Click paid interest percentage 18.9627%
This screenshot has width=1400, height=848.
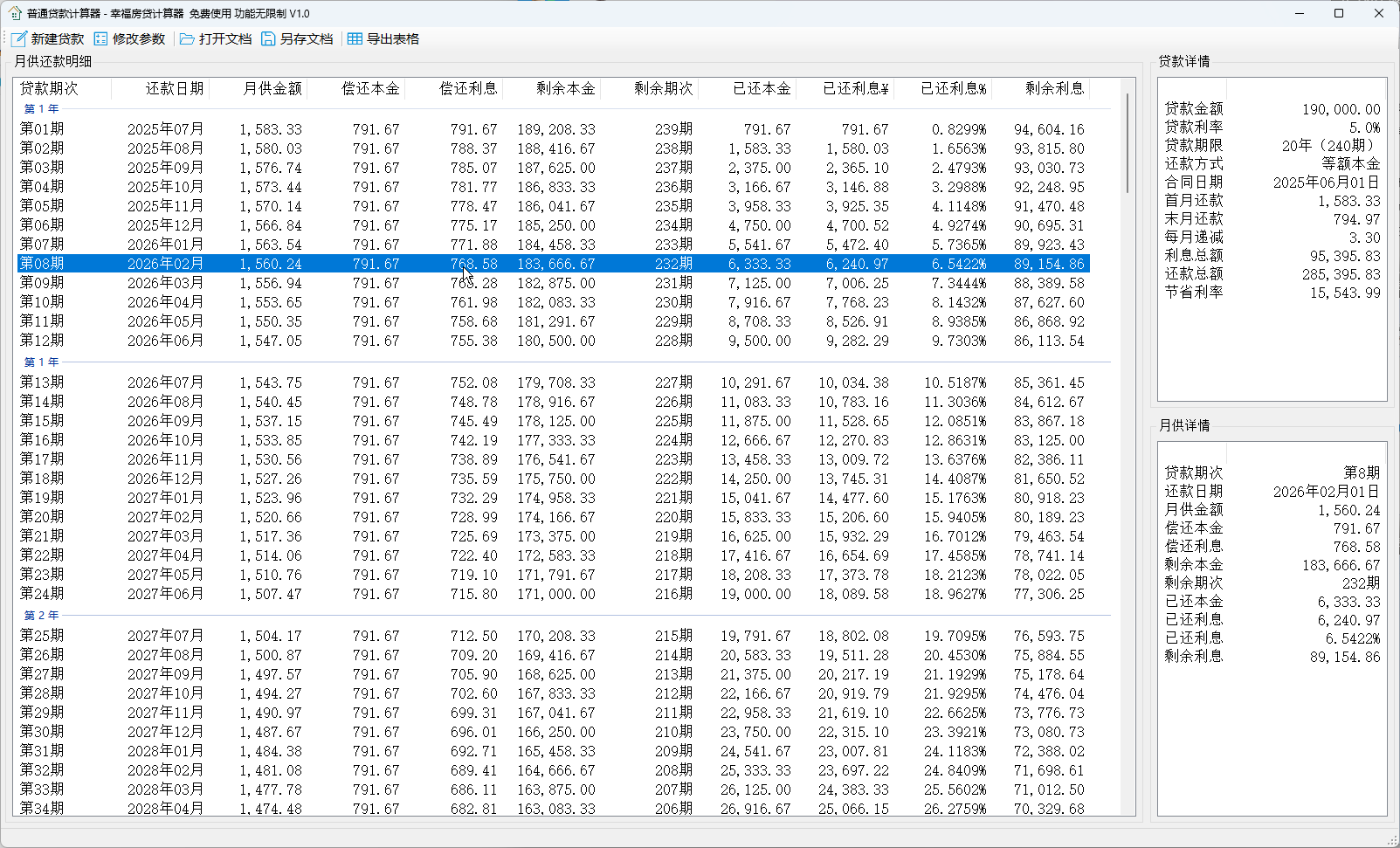955,593
